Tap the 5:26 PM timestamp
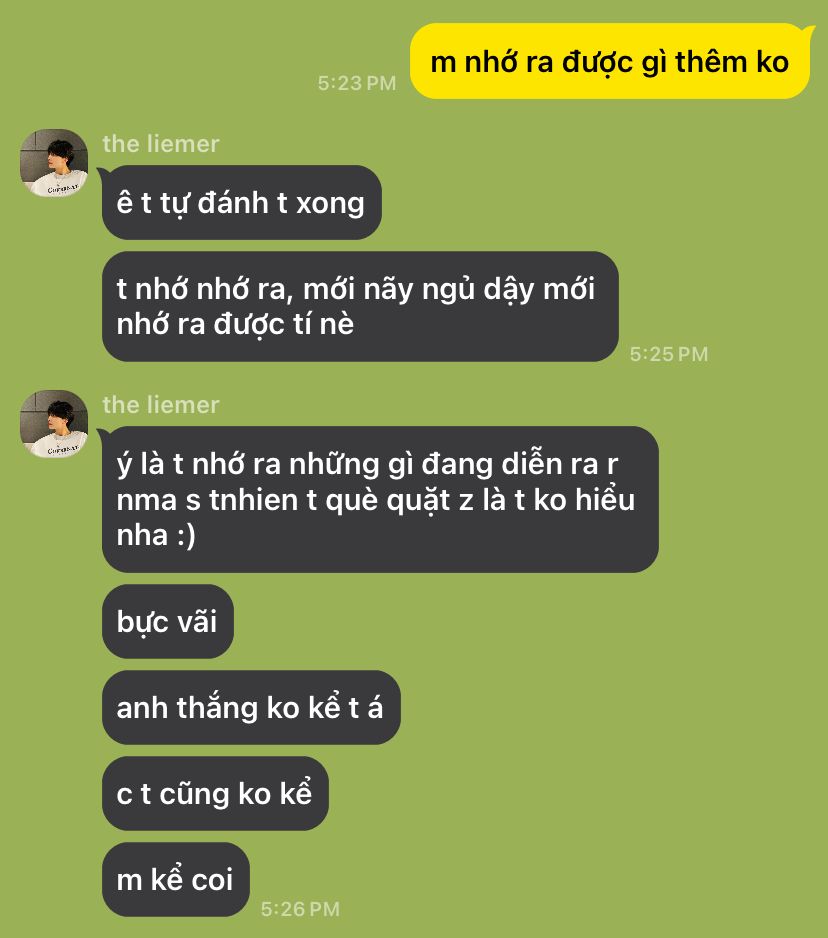Image resolution: width=828 pixels, height=938 pixels. point(300,909)
